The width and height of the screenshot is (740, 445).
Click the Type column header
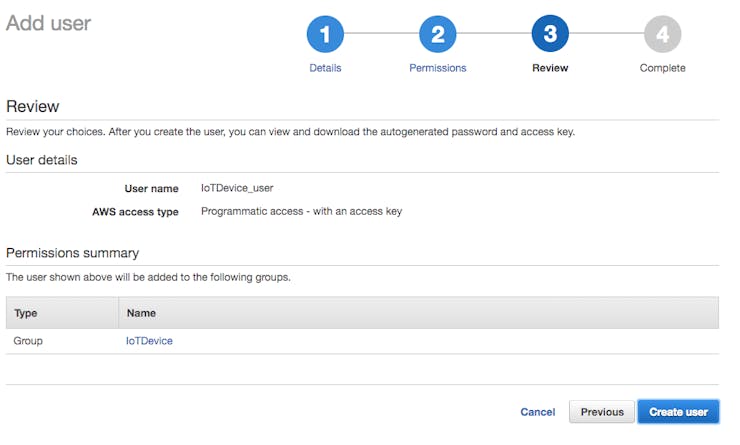point(25,313)
